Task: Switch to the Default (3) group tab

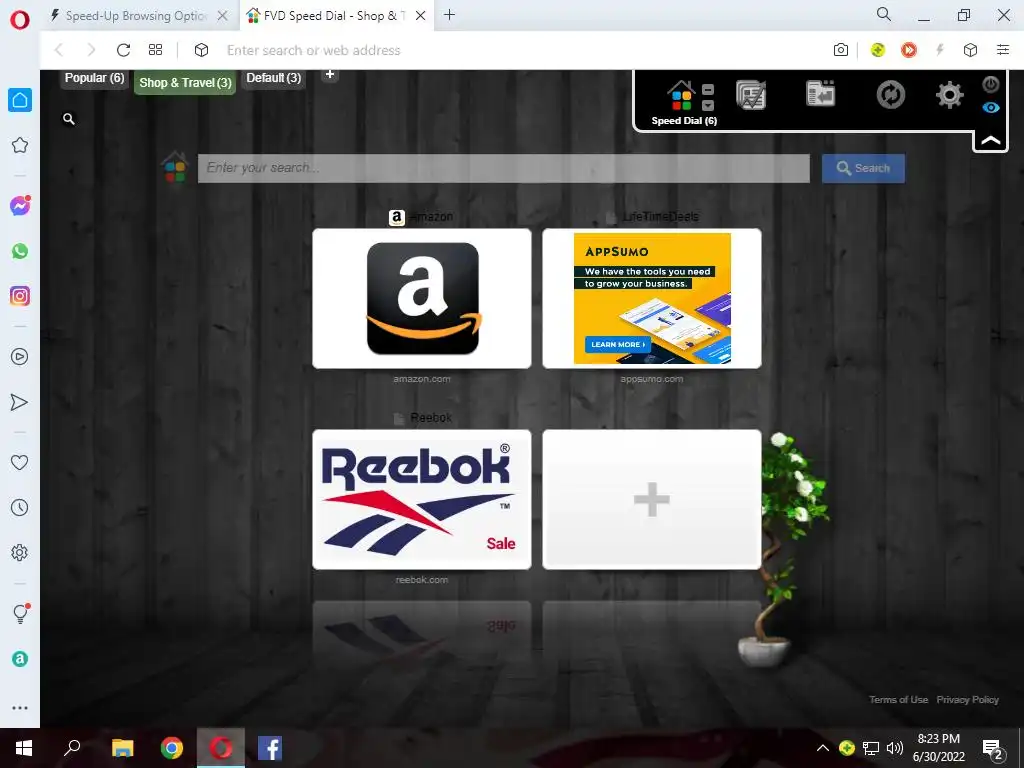Action: [273, 78]
